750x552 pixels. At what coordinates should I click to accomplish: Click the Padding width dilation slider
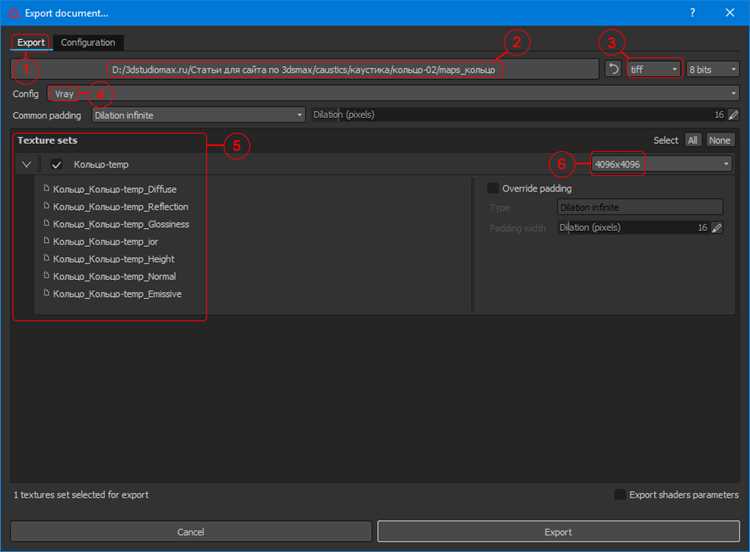tap(633, 228)
